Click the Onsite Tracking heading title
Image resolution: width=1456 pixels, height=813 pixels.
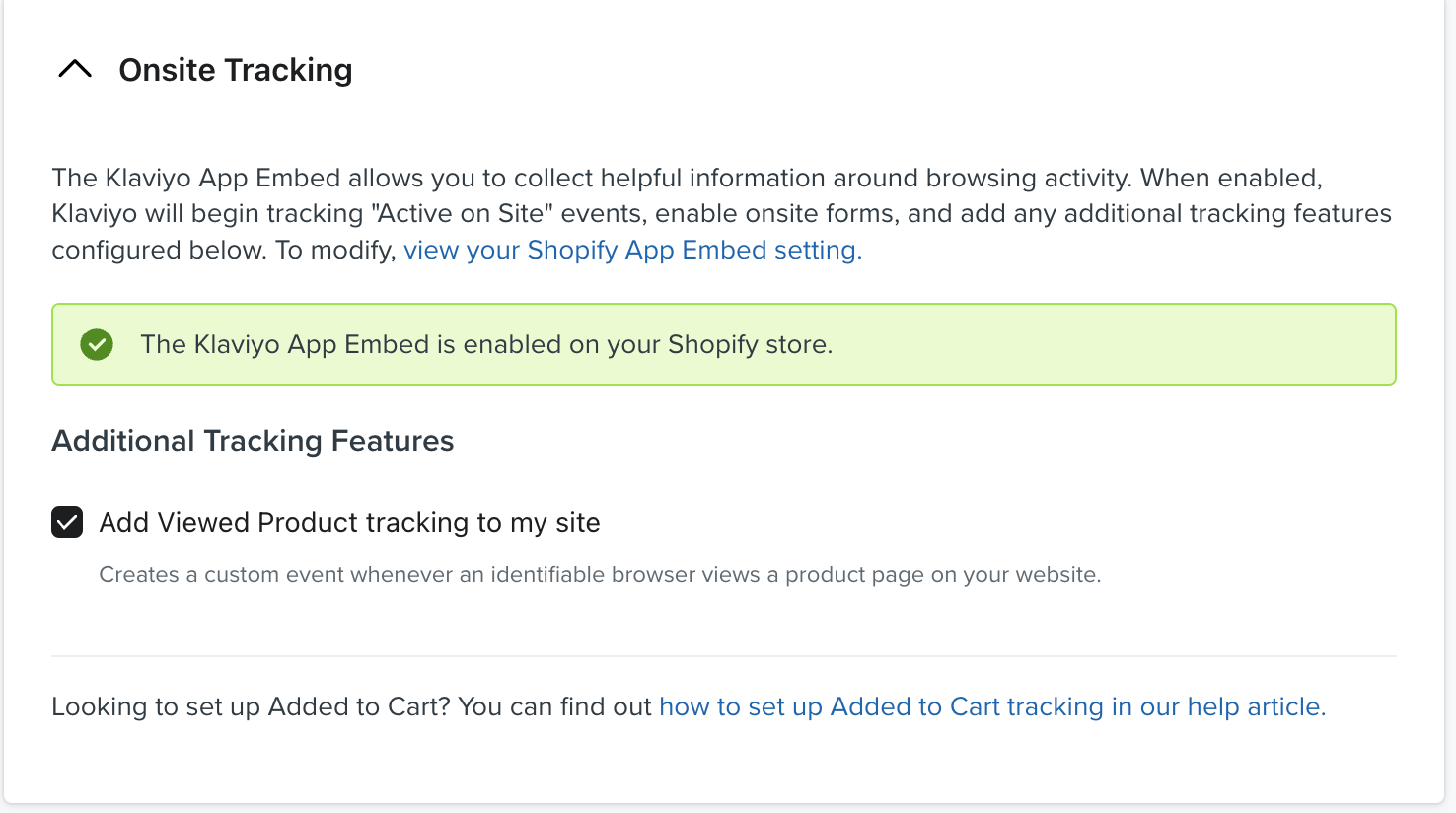point(235,70)
